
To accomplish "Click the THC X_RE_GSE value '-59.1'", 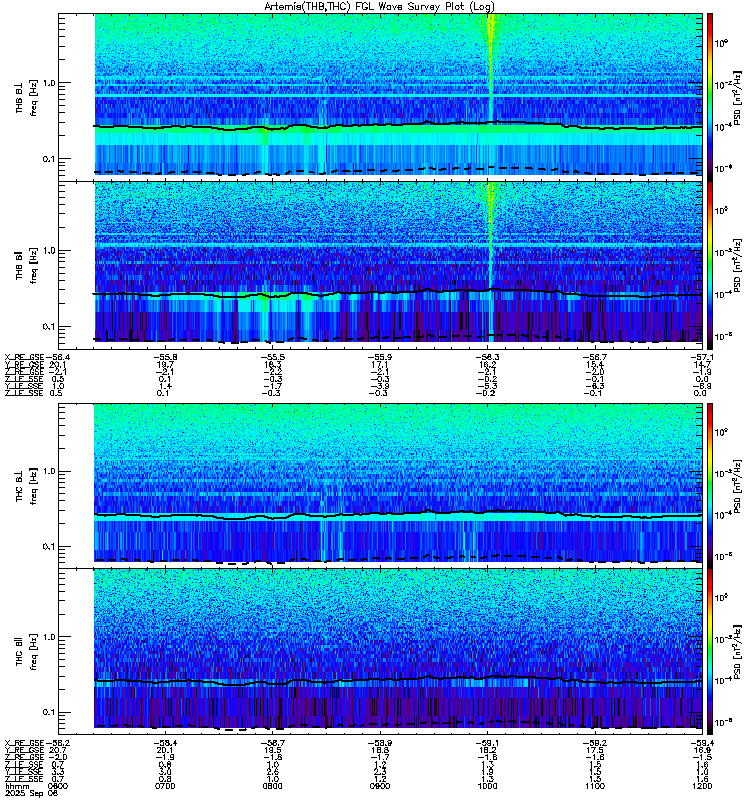I will coord(487,743).
